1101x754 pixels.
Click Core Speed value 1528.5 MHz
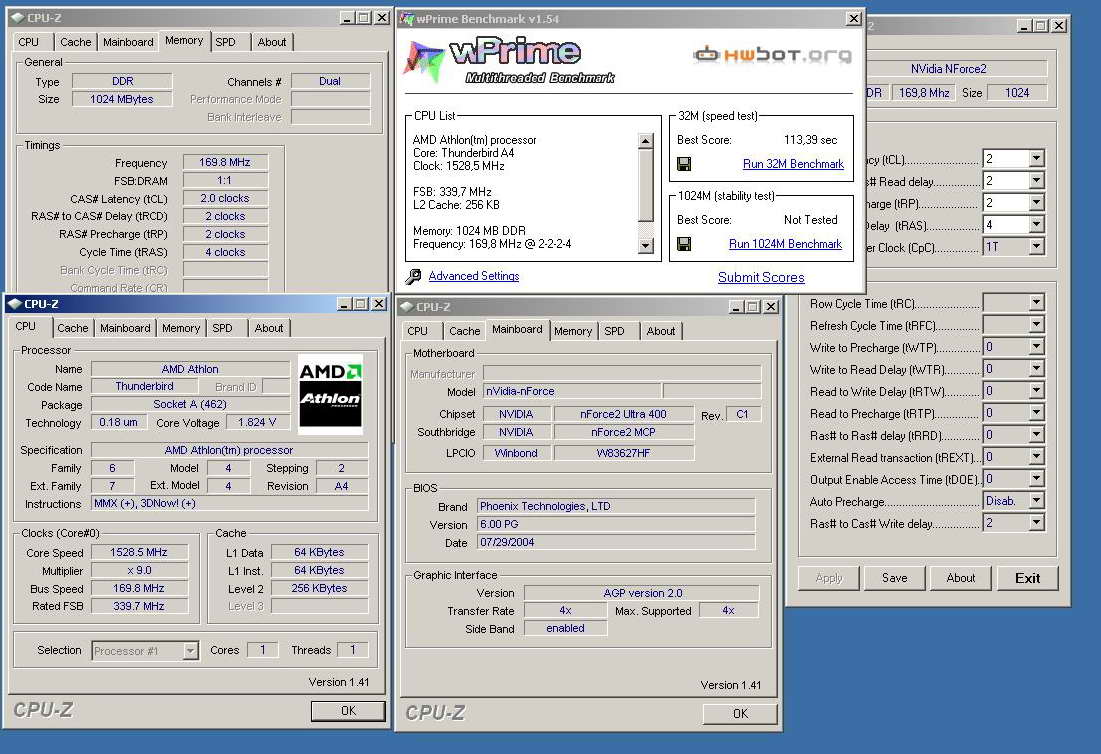click(139, 553)
